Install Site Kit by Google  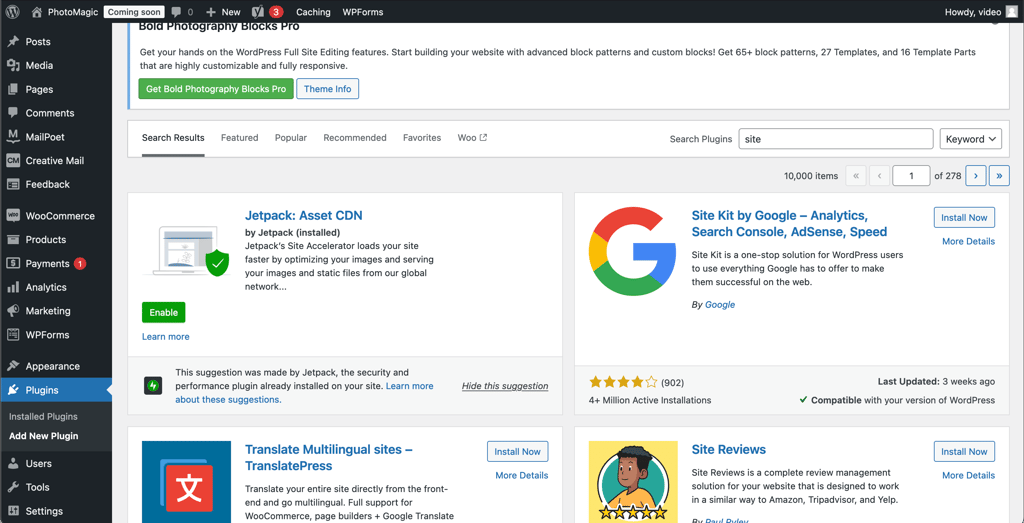pyautogui.click(x=964, y=217)
